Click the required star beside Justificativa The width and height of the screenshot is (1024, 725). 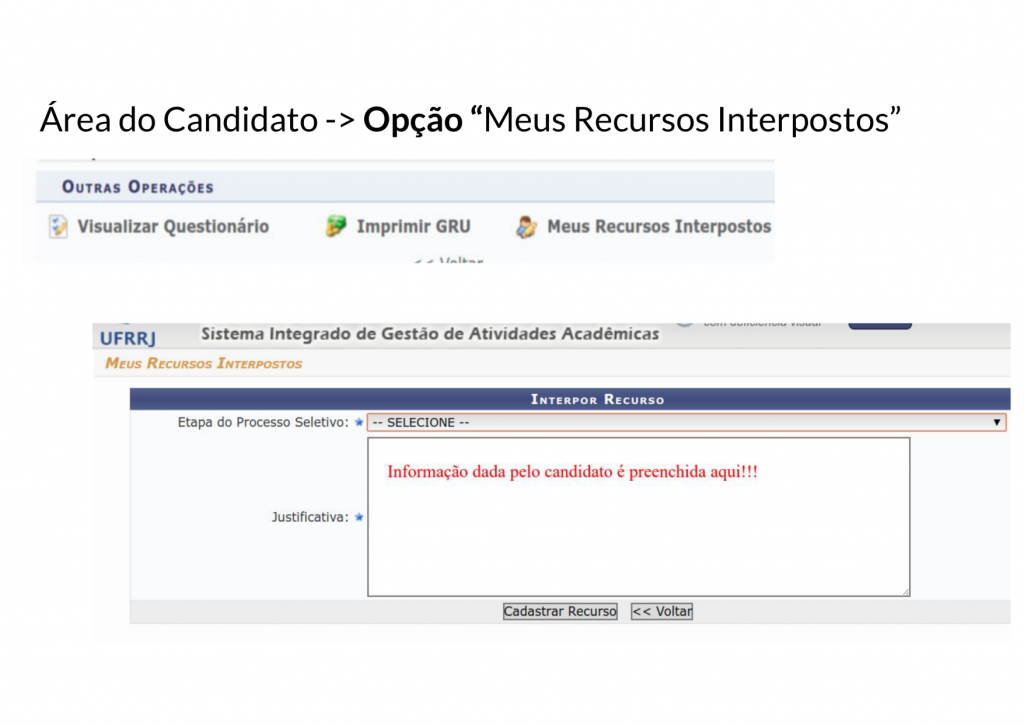coord(359,517)
